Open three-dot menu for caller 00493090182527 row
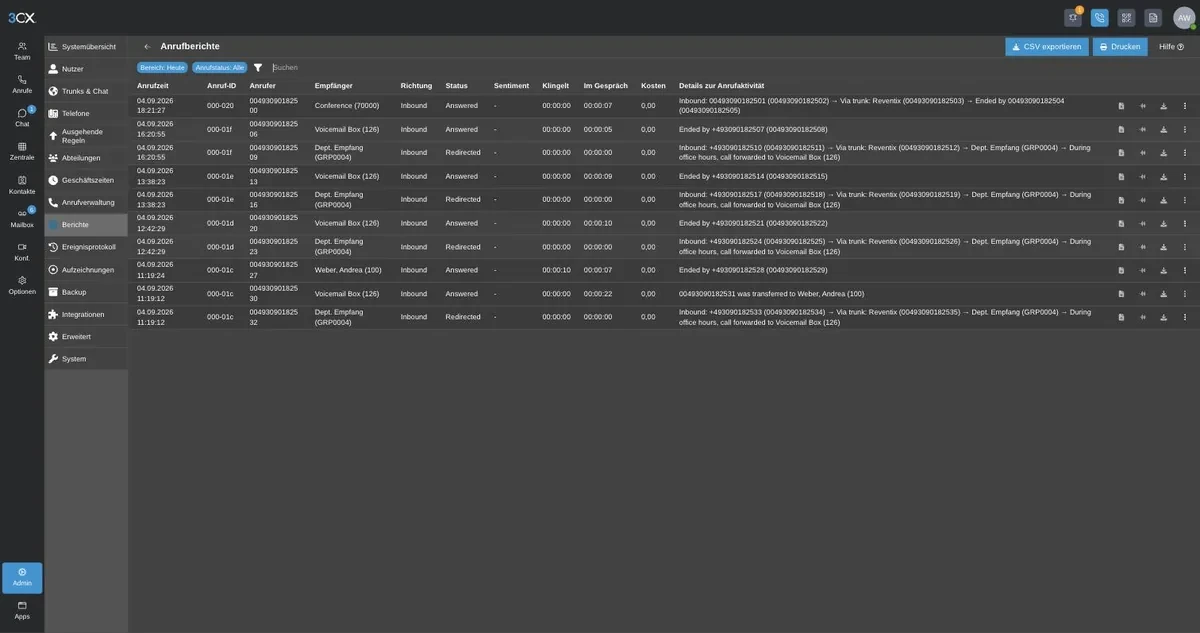The height and width of the screenshot is (633, 1200). tap(1185, 270)
